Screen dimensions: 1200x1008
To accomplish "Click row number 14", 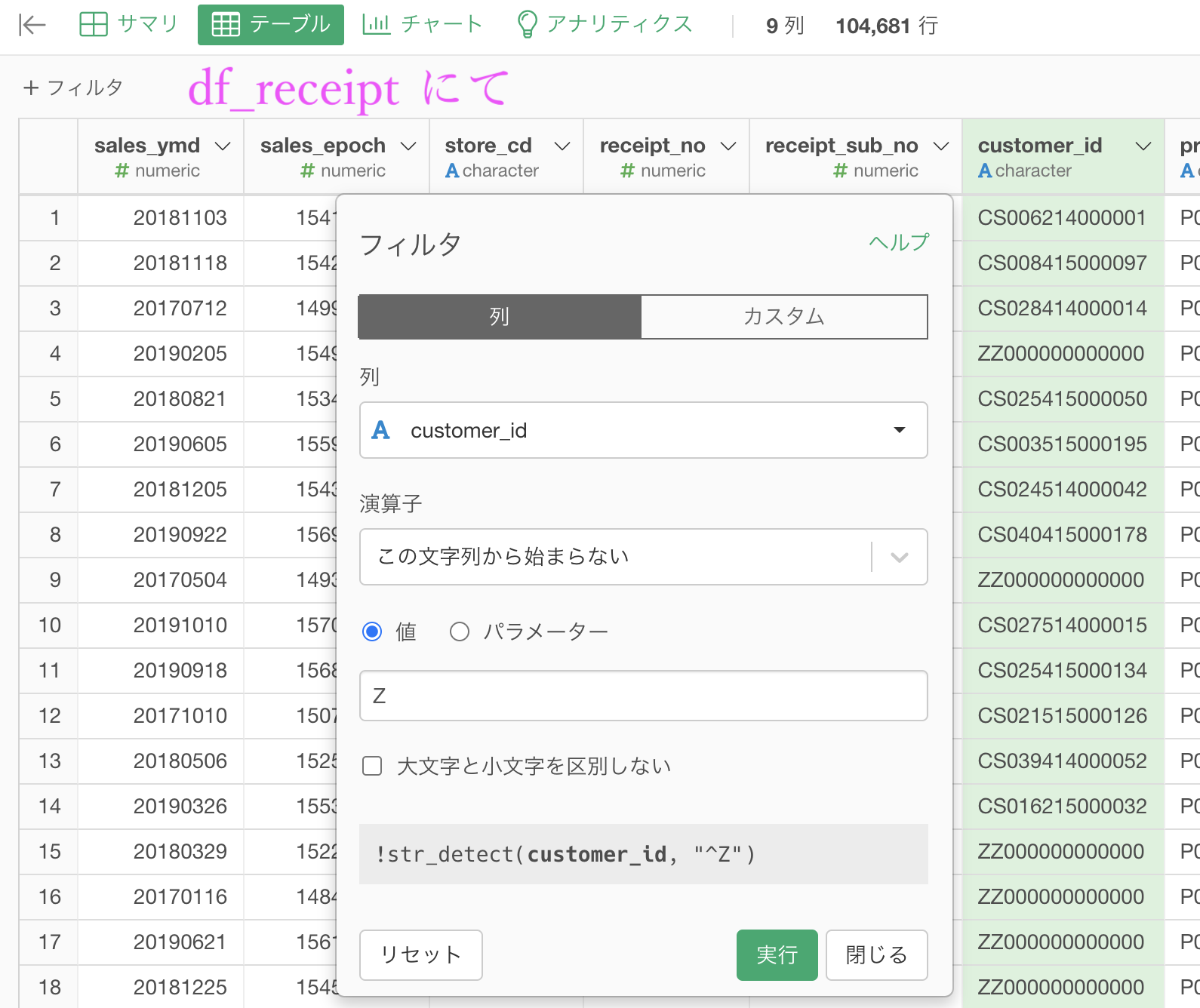I will point(50,807).
